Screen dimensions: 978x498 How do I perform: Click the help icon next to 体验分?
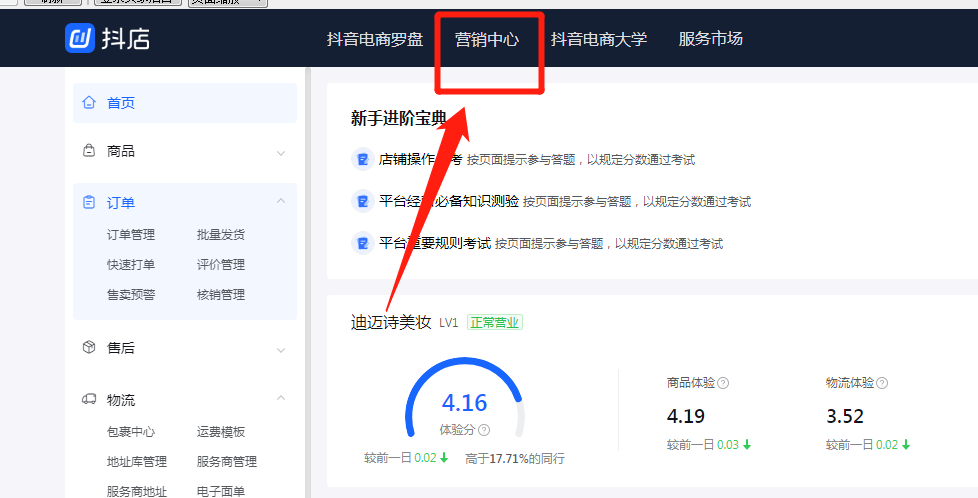[x=484, y=429]
